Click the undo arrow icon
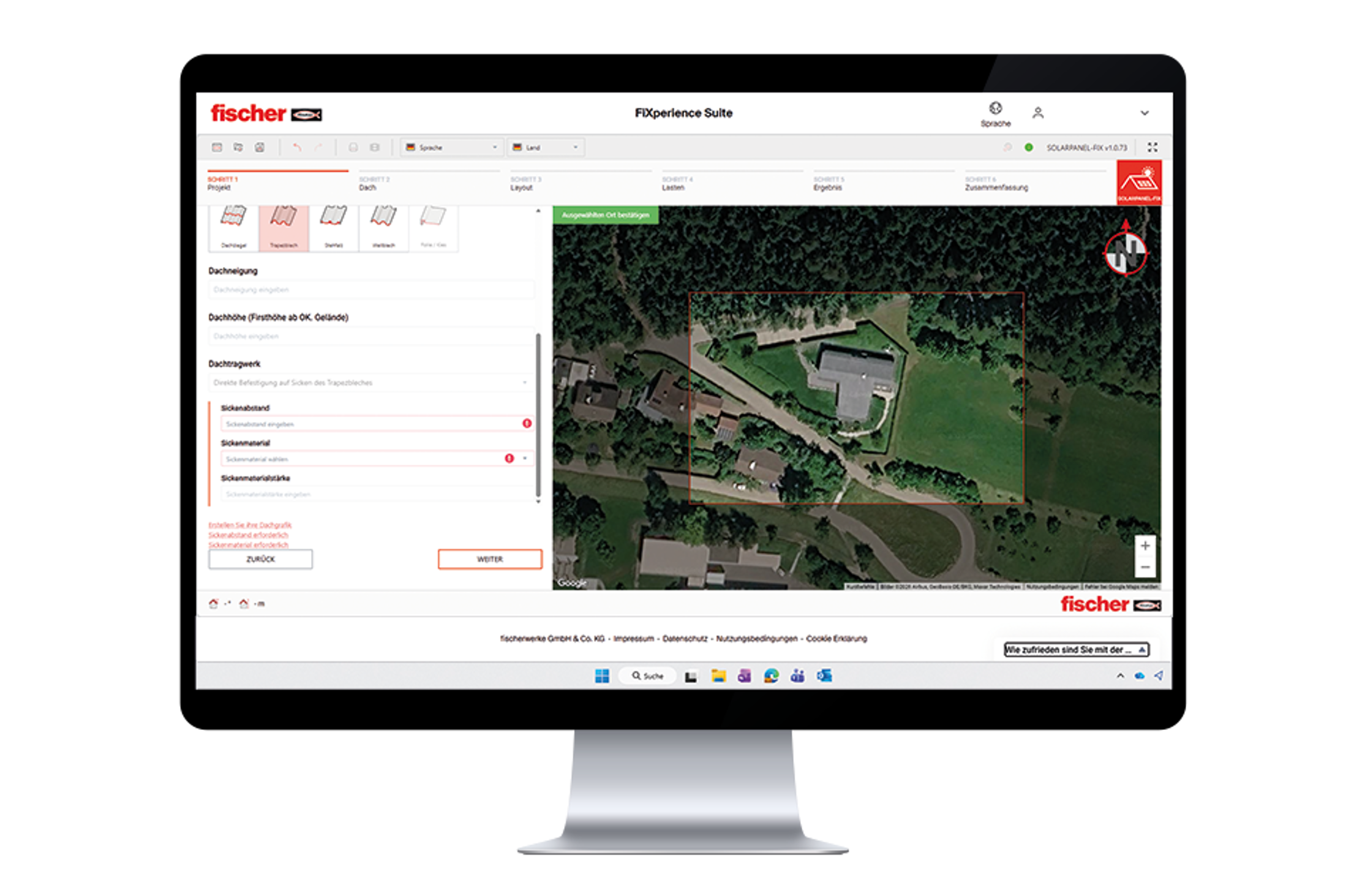This screenshot has height=896, width=1365. click(297, 148)
